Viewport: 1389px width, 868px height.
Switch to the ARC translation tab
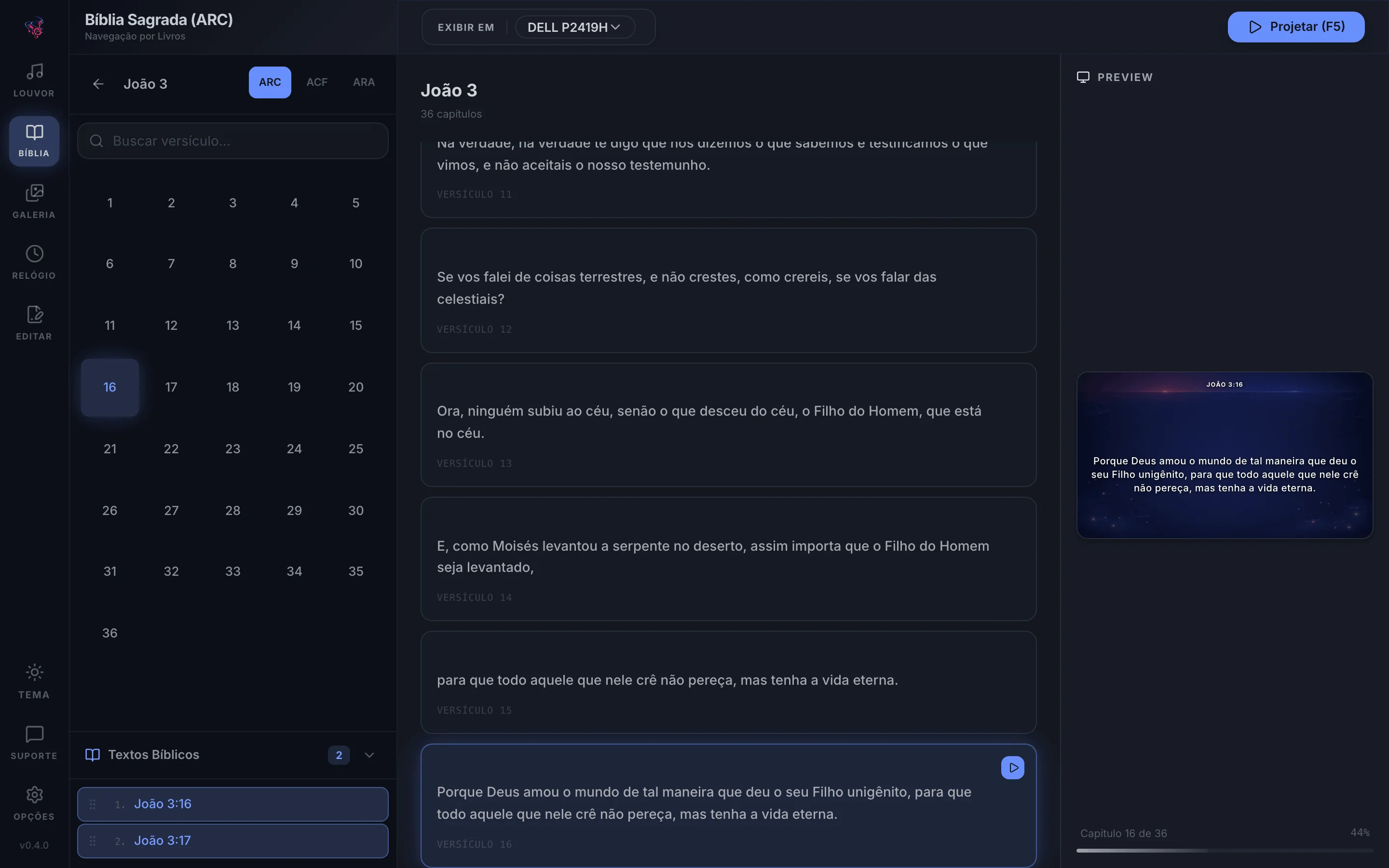(x=270, y=82)
